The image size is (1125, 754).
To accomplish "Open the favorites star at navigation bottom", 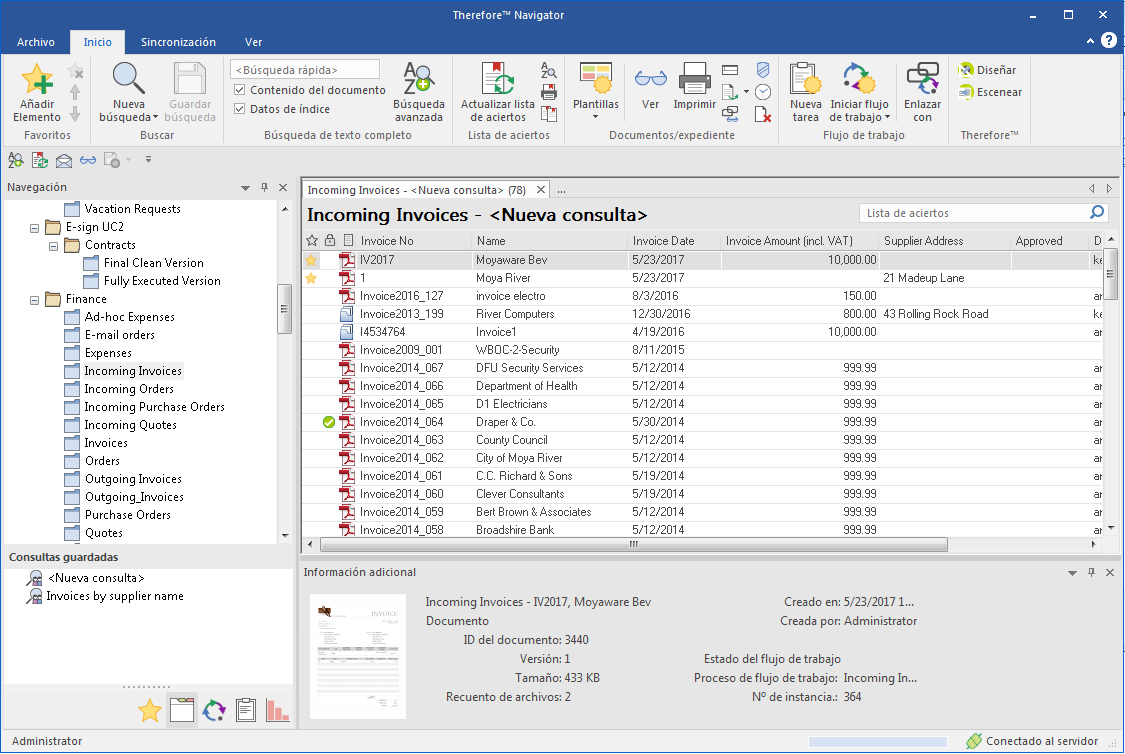I will [x=150, y=710].
